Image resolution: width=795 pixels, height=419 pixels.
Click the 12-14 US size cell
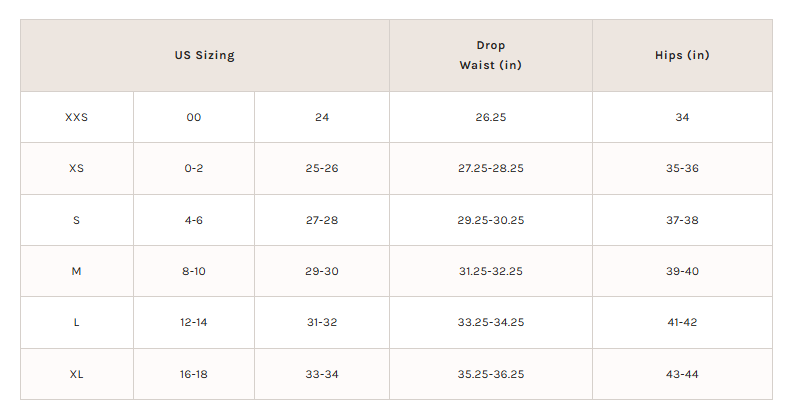(193, 323)
